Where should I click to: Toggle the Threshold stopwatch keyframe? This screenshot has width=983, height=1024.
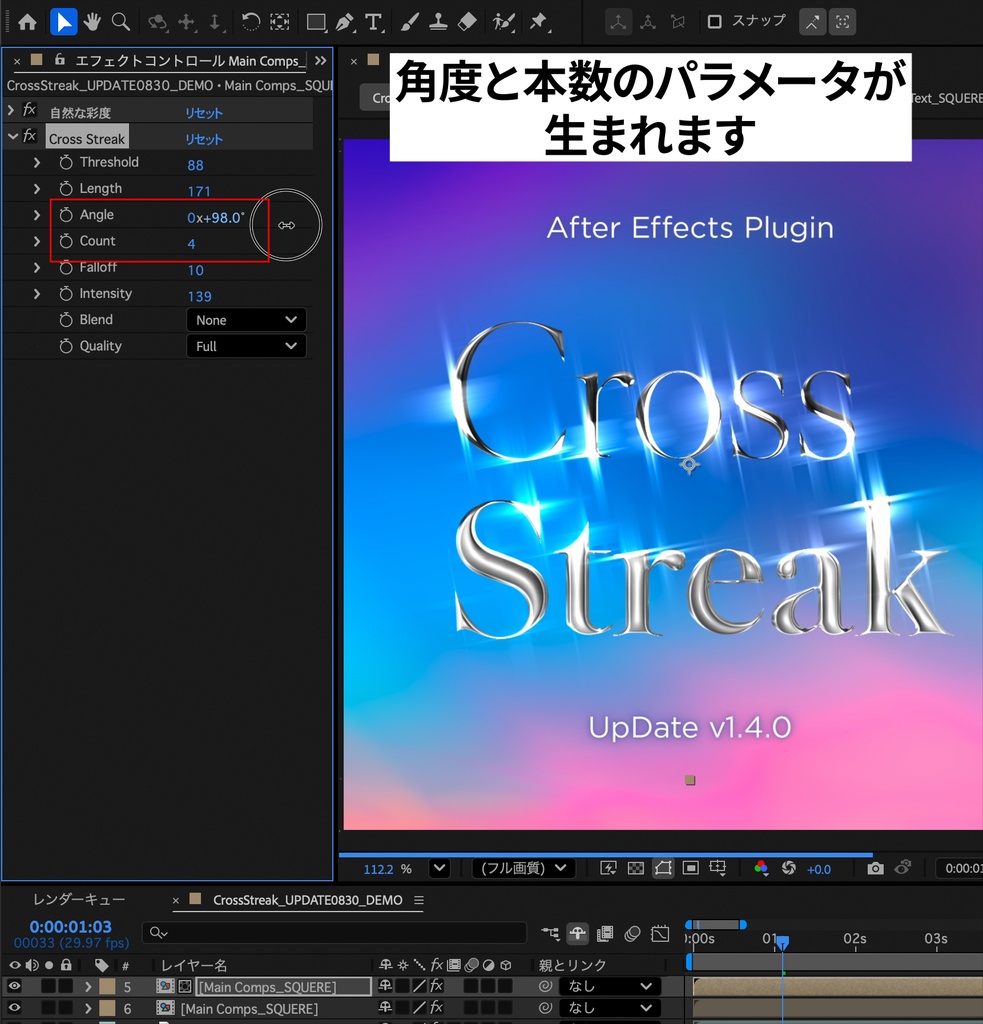point(66,163)
